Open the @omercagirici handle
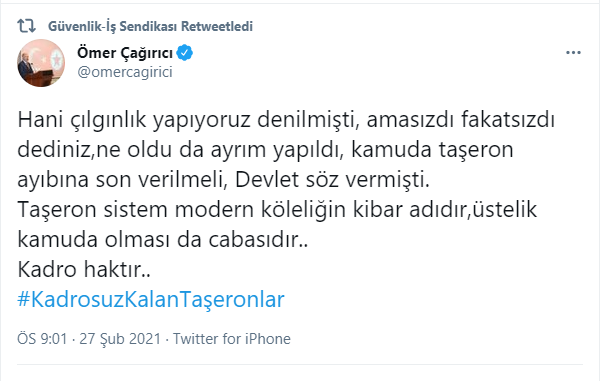Image resolution: width=607 pixels, height=381 pixels. [125, 72]
